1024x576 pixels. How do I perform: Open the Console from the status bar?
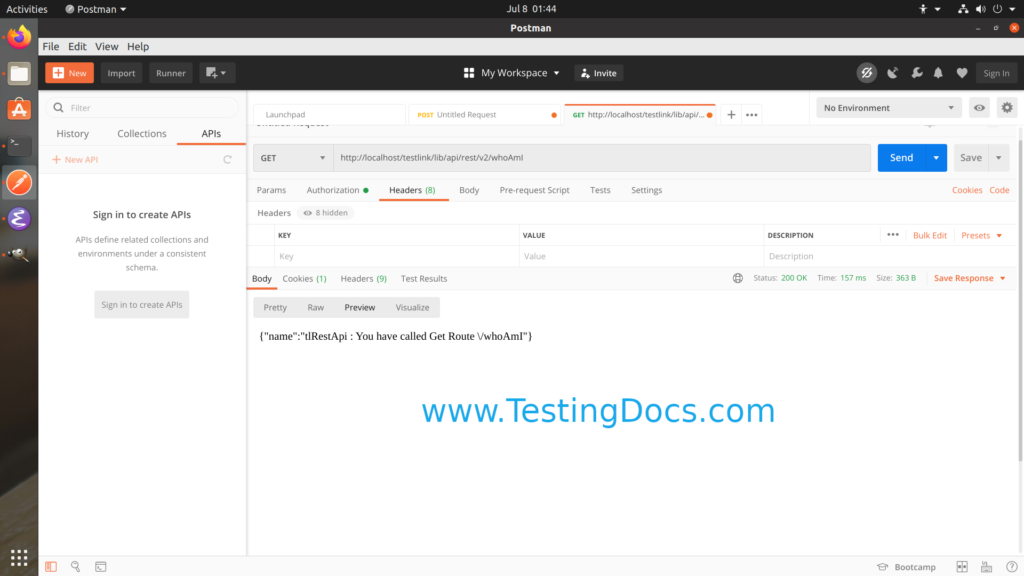click(101, 565)
